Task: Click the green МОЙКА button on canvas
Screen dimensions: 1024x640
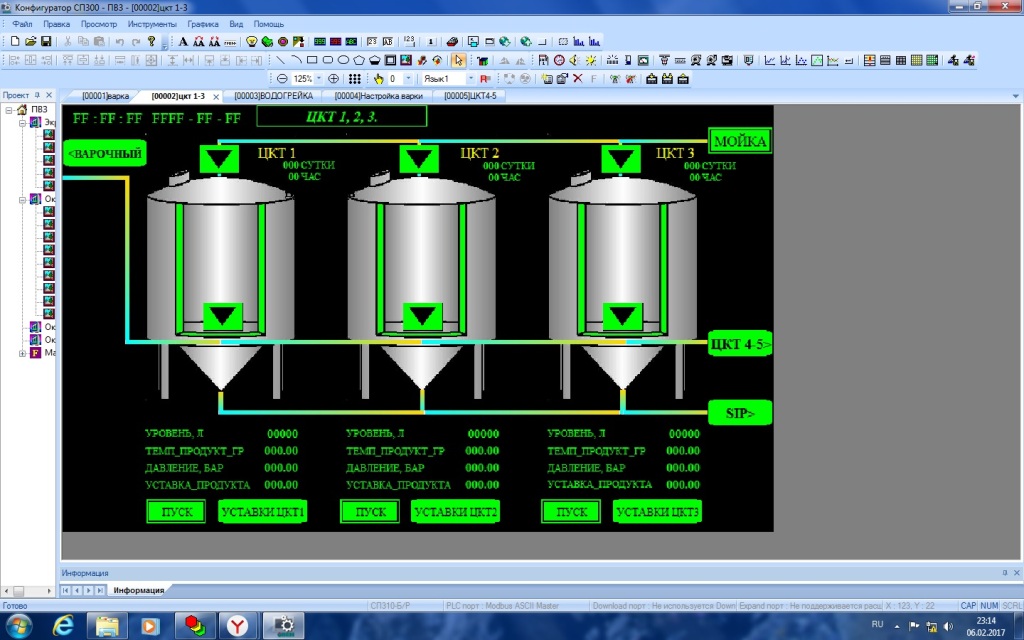Action: coord(740,141)
